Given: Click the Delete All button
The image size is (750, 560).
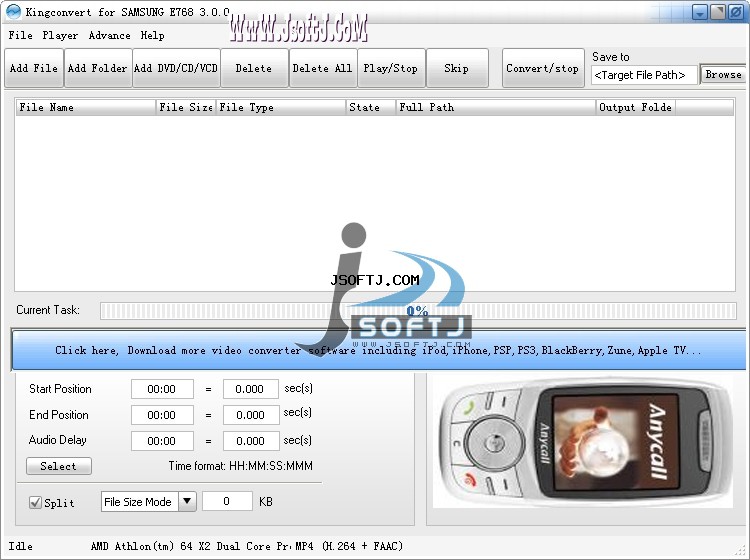Looking at the screenshot, I should tap(323, 68).
